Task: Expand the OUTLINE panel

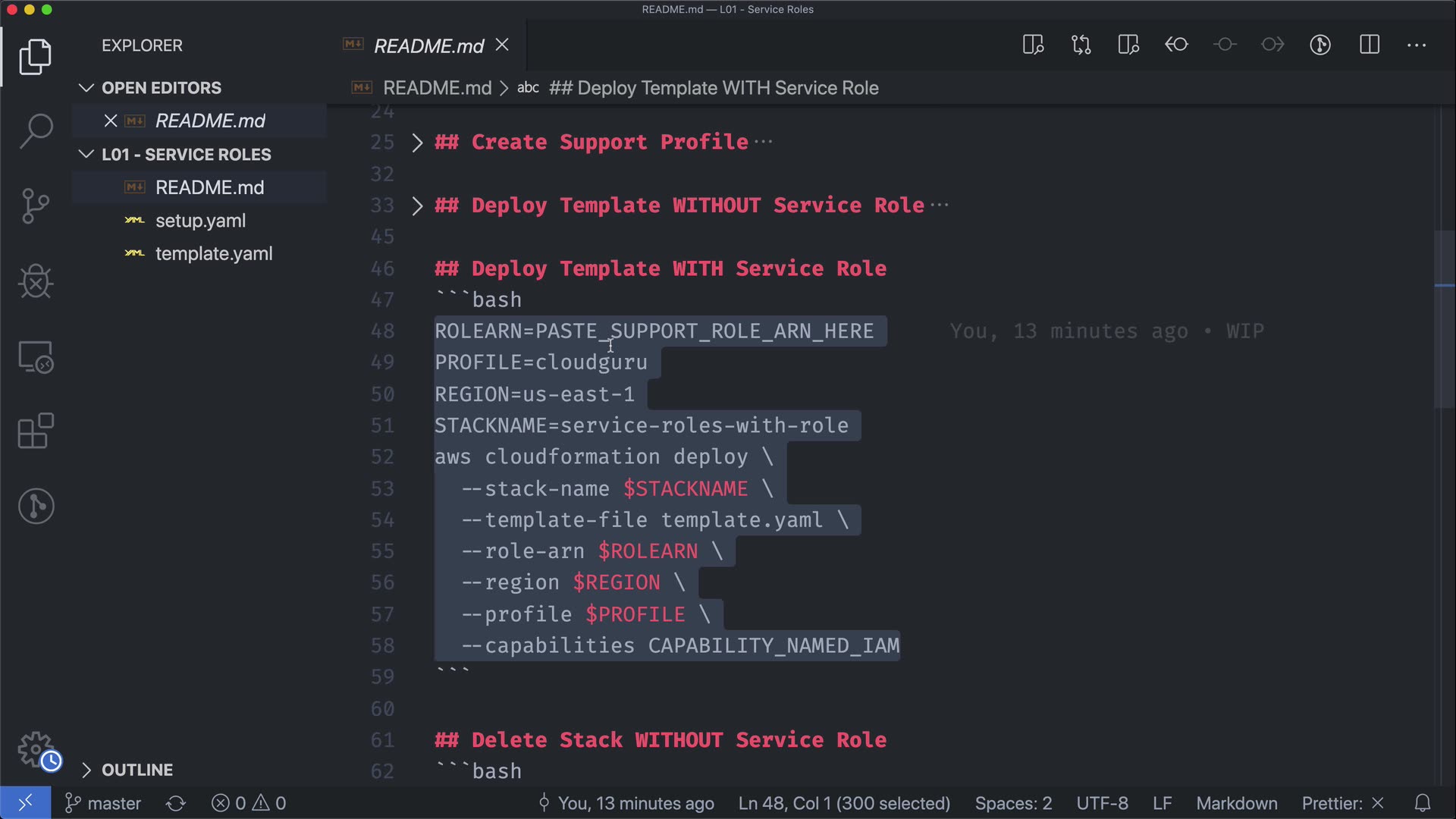Action: point(136,770)
